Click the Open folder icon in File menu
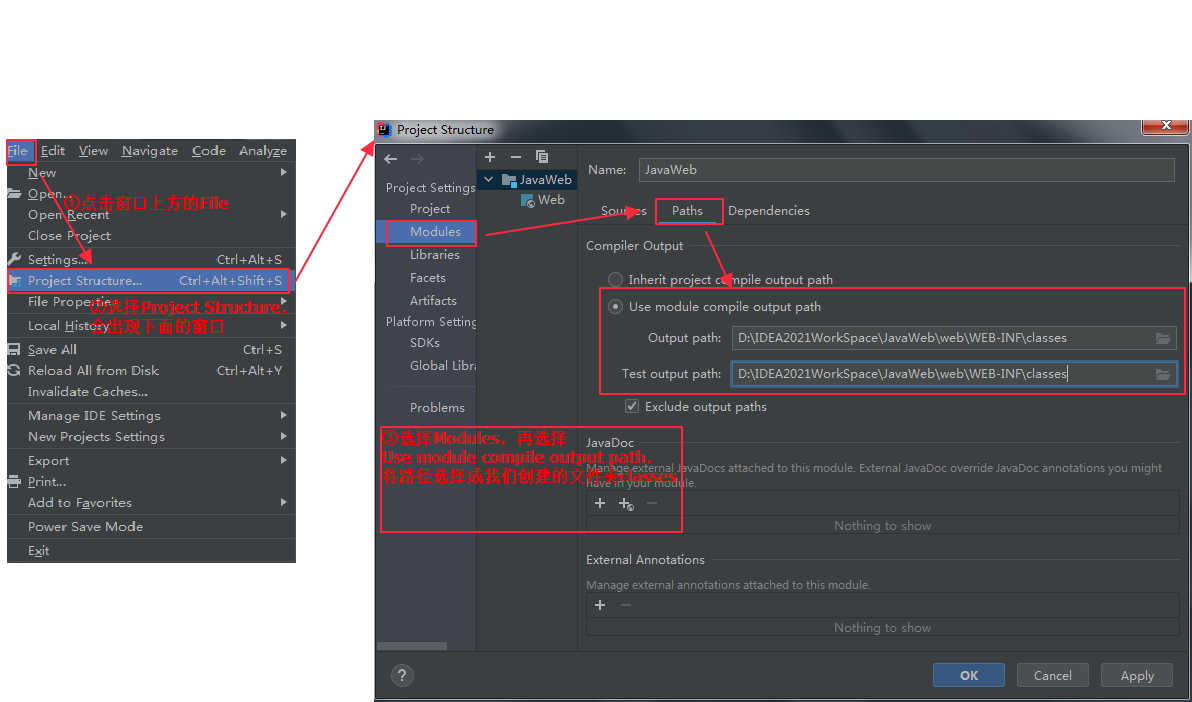 coord(14,193)
